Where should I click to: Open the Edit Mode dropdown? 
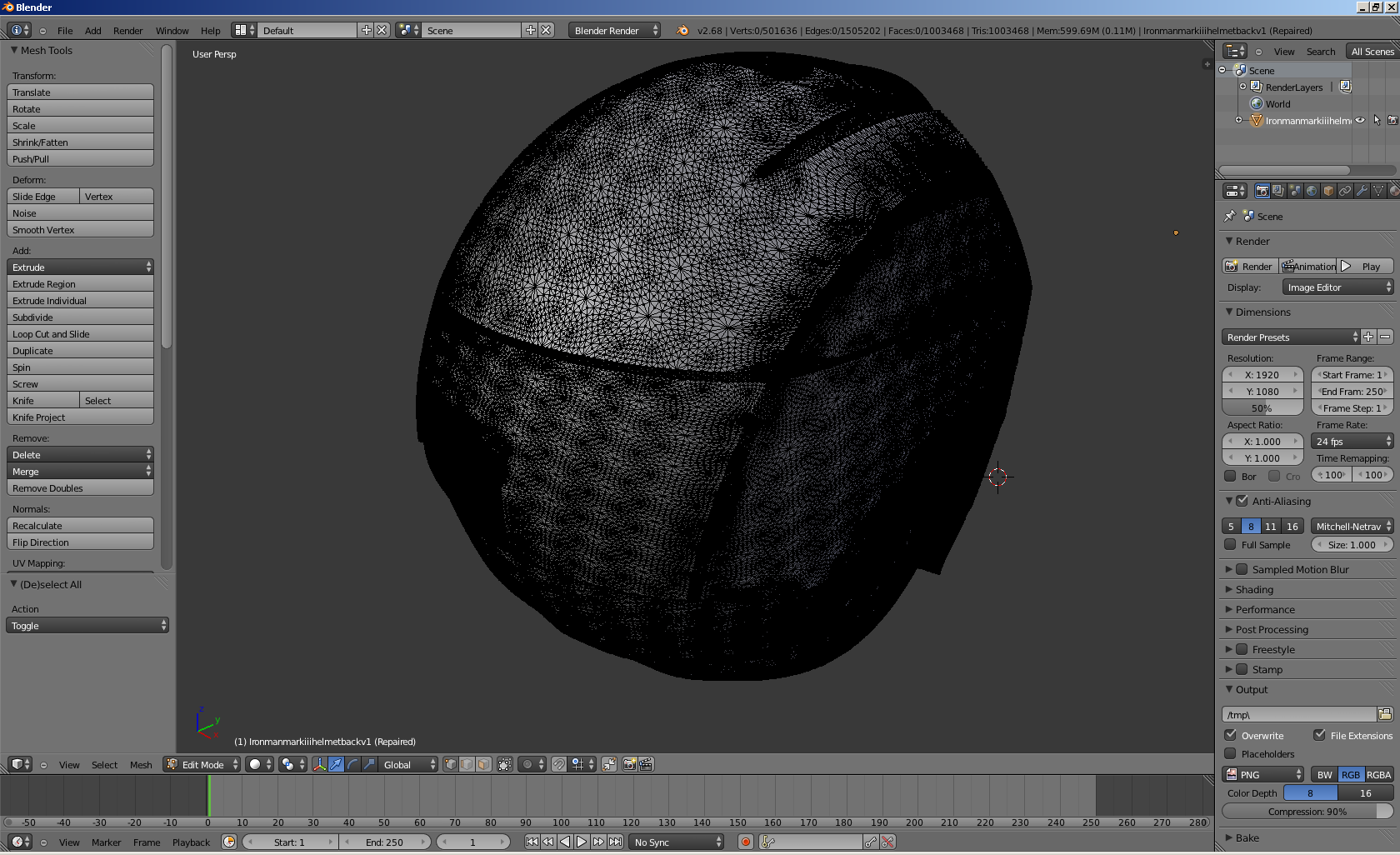tap(202, 764)
